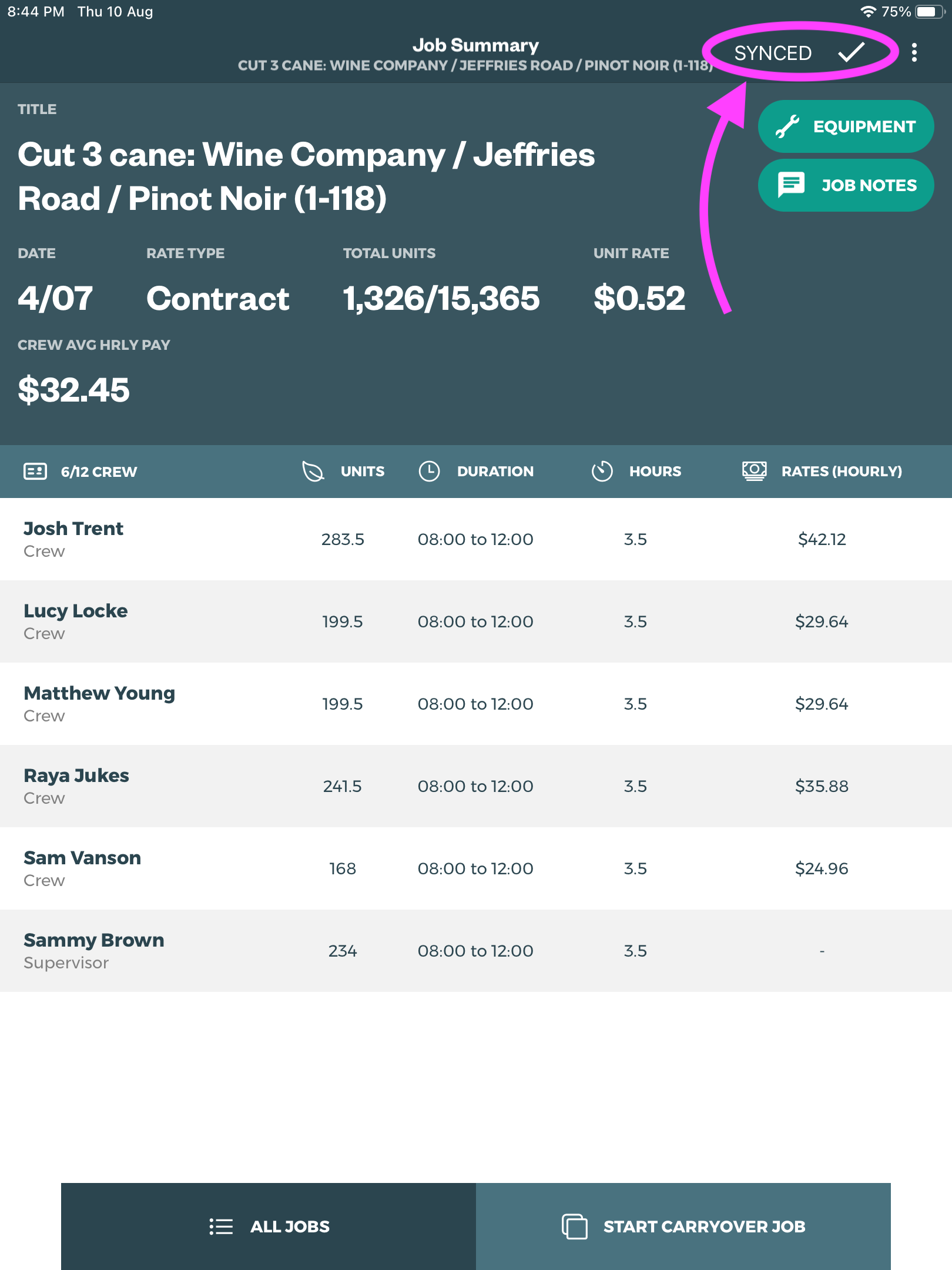Tap the Units leaf icon
The image size is (952, 1270).
coord(313,472)
